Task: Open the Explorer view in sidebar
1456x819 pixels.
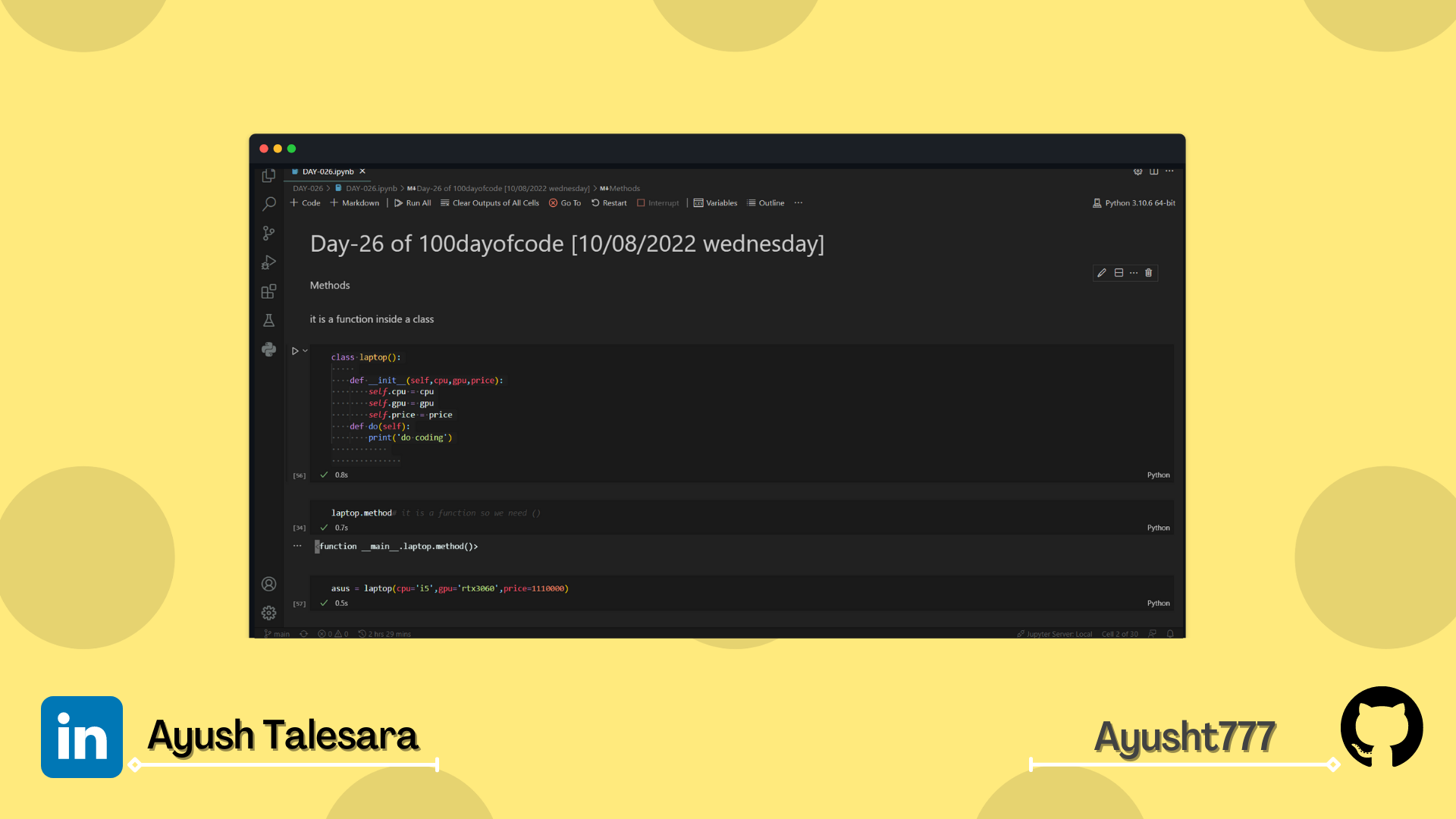Action: [x=268, y=176]
